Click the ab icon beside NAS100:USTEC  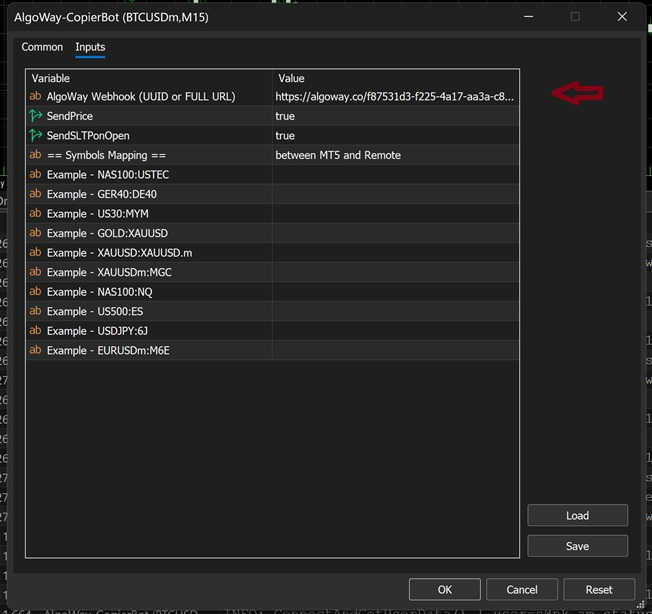(35, 174)
